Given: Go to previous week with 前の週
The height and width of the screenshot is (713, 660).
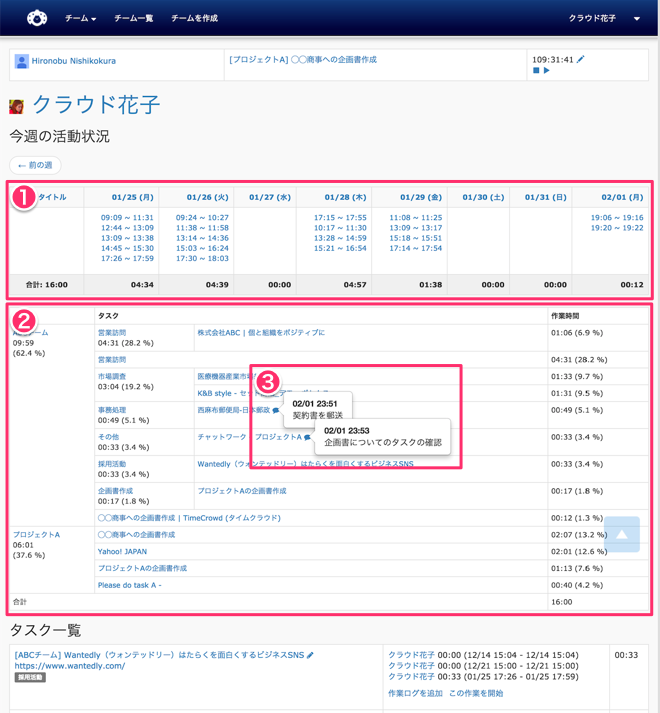Looking at the screenshot, I should pyautogui.click(x=35, y=165).
